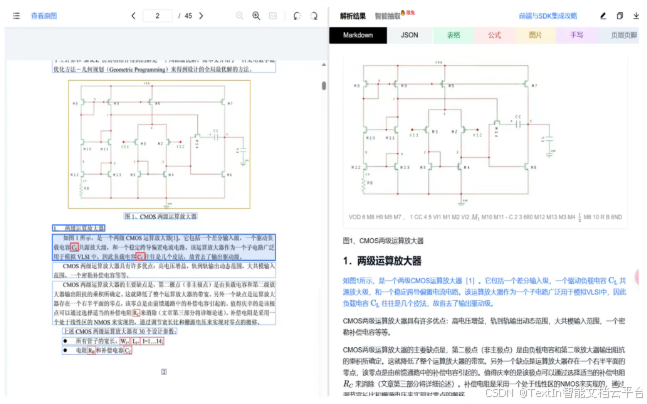Open the hamburger list menu icon
The height and width of the screenshot is (404, 647).
pyautogui.click(x=16, y=16)
